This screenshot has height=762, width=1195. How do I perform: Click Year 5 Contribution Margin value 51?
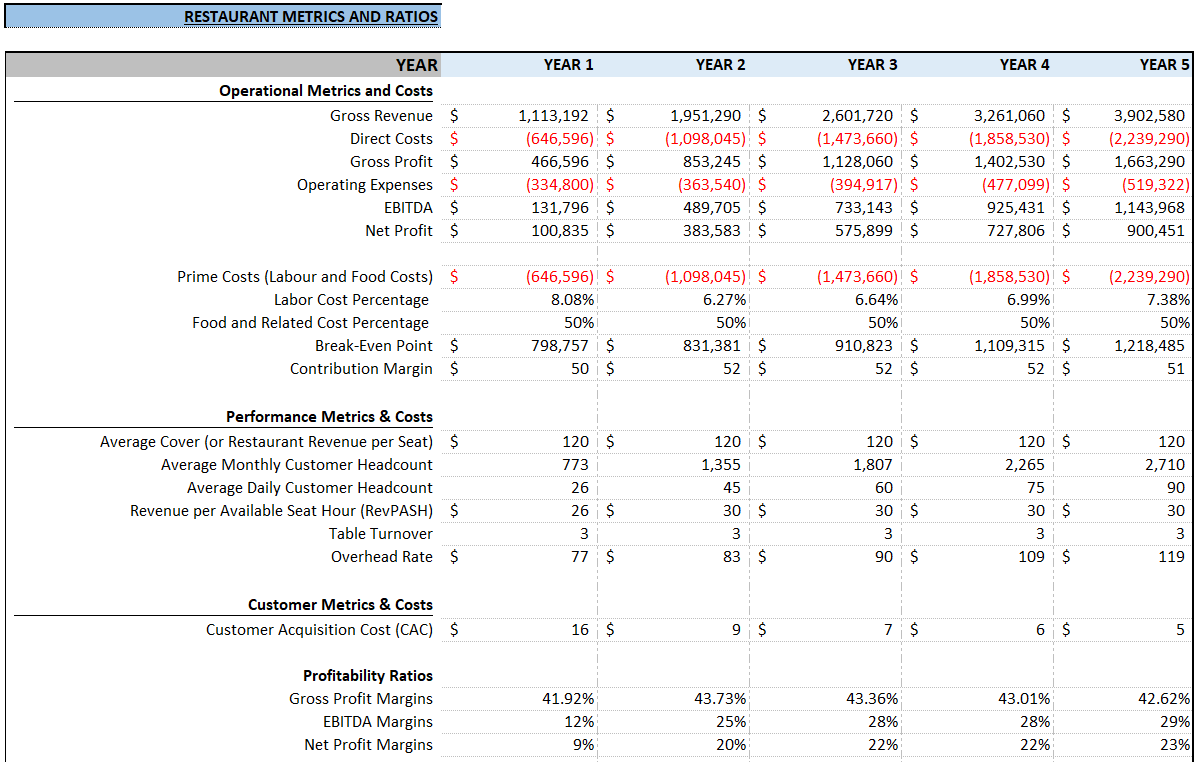1176,369
